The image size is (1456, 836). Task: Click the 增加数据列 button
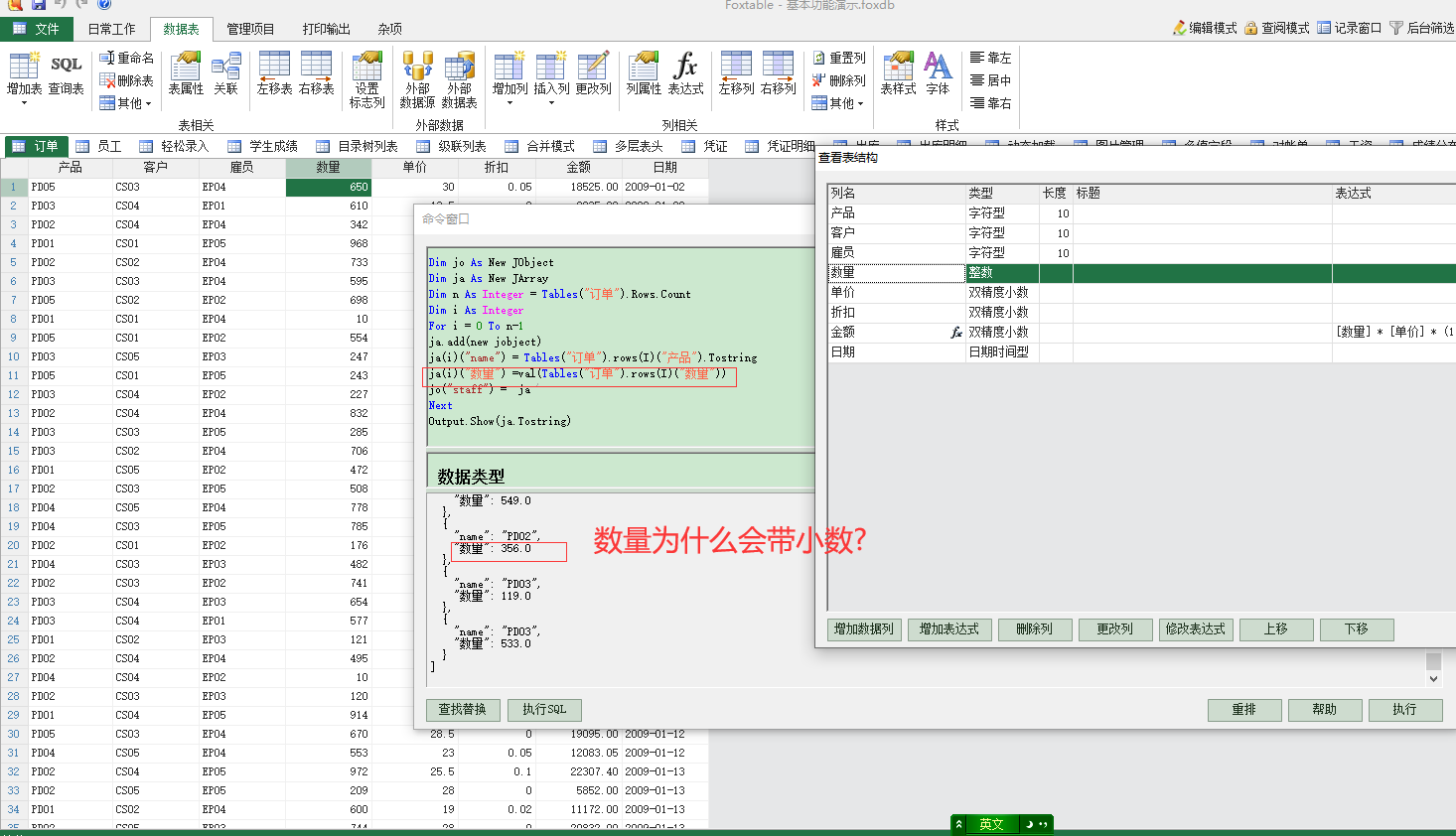(864, 629)
